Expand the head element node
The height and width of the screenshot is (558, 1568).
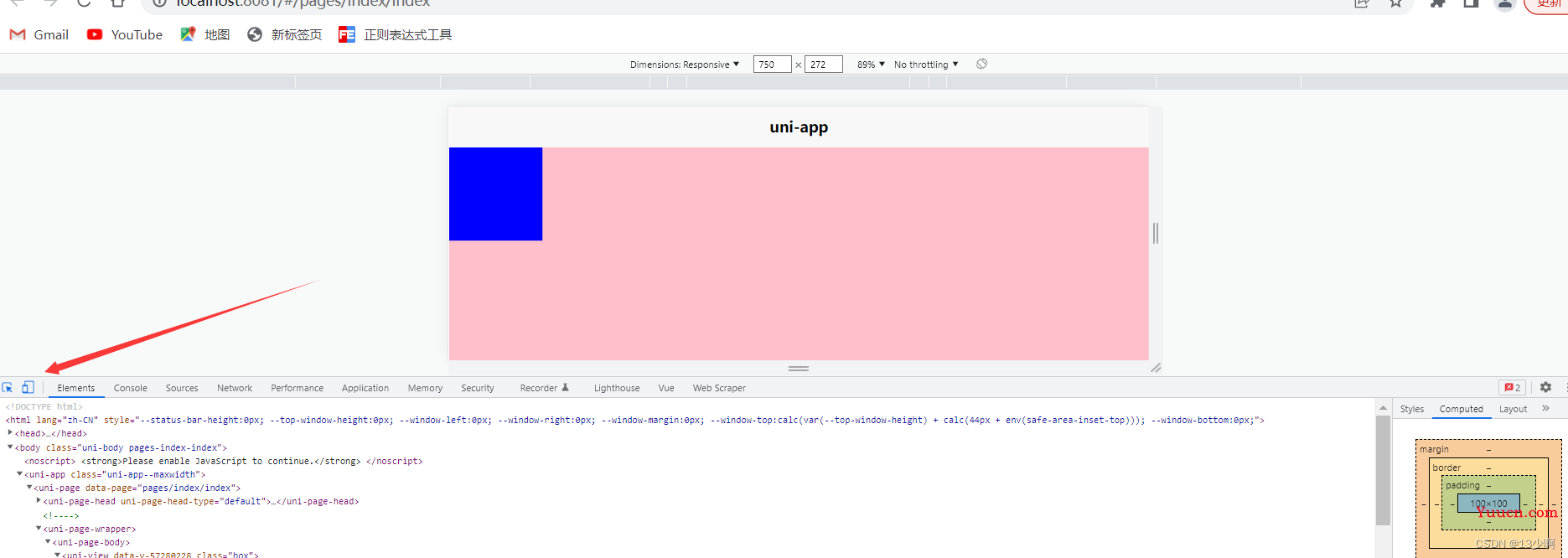10,433
